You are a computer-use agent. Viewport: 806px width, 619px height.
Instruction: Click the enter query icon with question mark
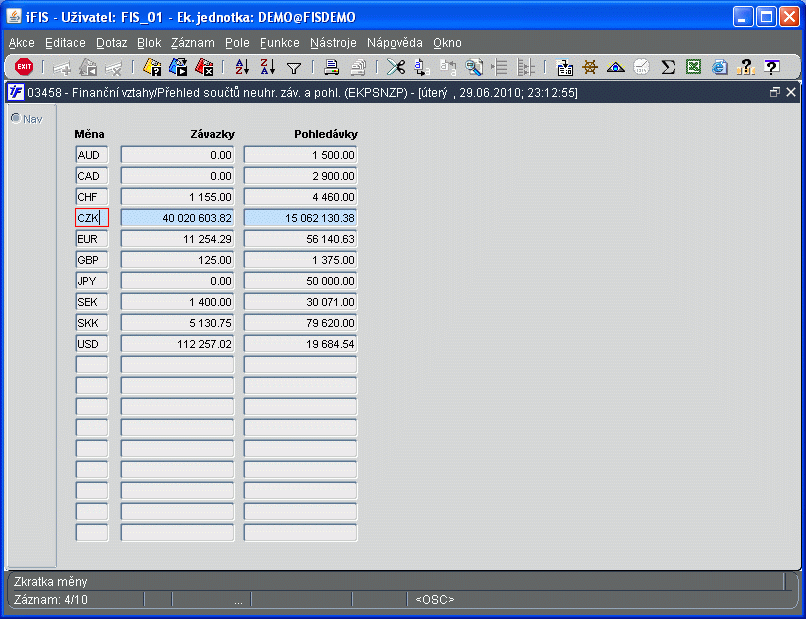[152, 67]
